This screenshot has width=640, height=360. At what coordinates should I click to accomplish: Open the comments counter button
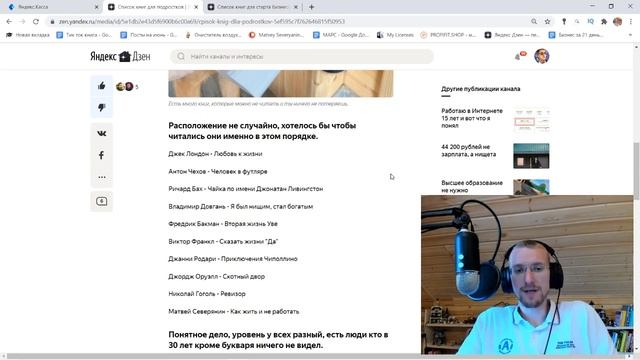click(x=102, y=201)
